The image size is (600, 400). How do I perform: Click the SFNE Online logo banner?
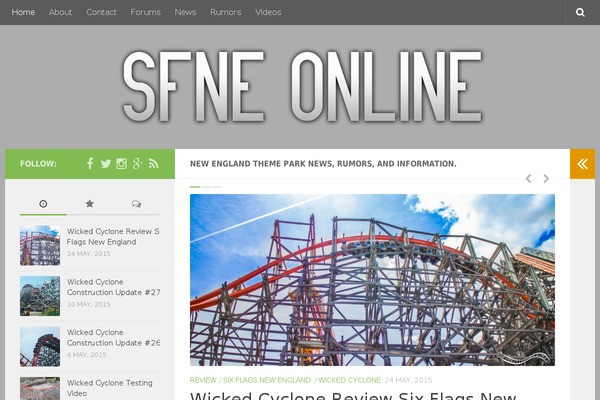coord(302,87)
